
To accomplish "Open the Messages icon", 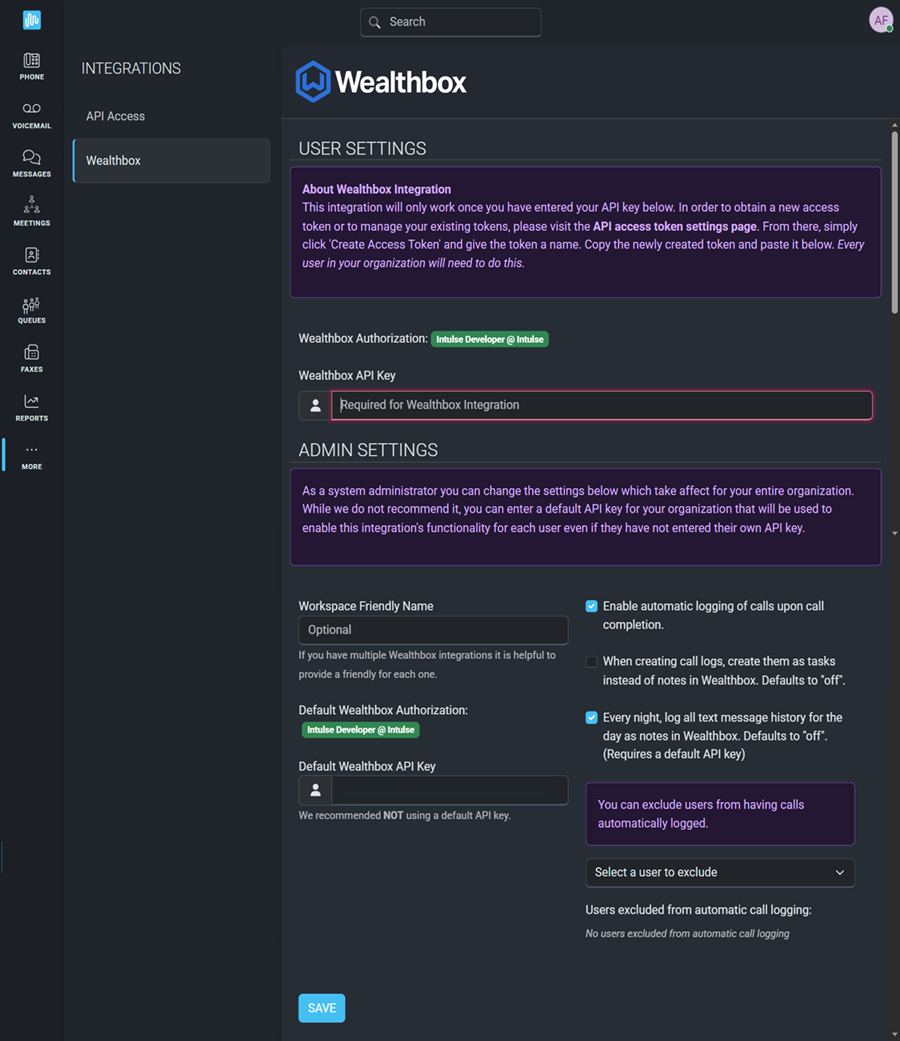I will tap(32, 163).
